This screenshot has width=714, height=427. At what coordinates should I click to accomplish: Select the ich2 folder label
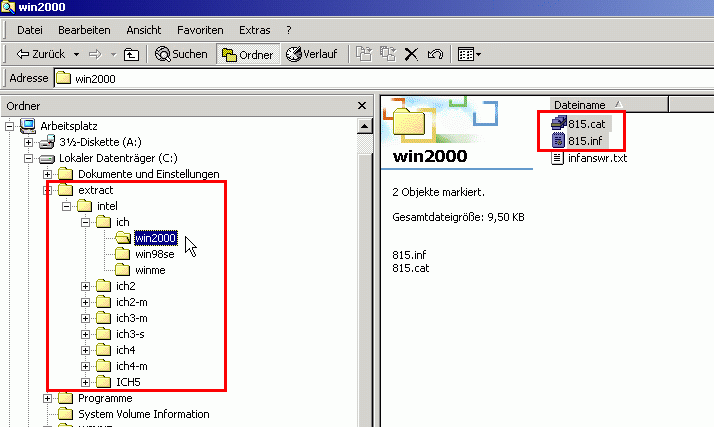[126, 286]
